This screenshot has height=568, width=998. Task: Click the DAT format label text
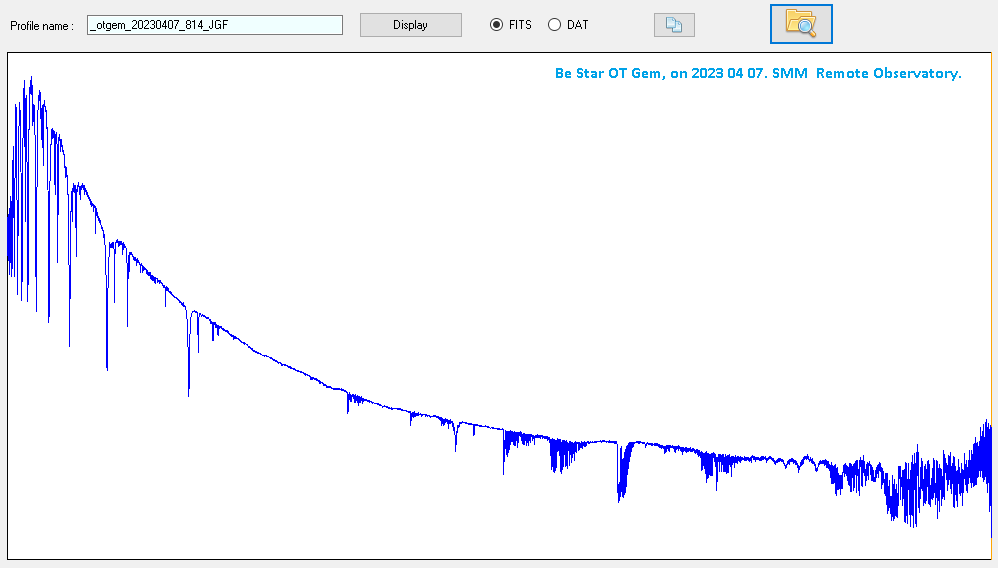[x=577, y=25]
